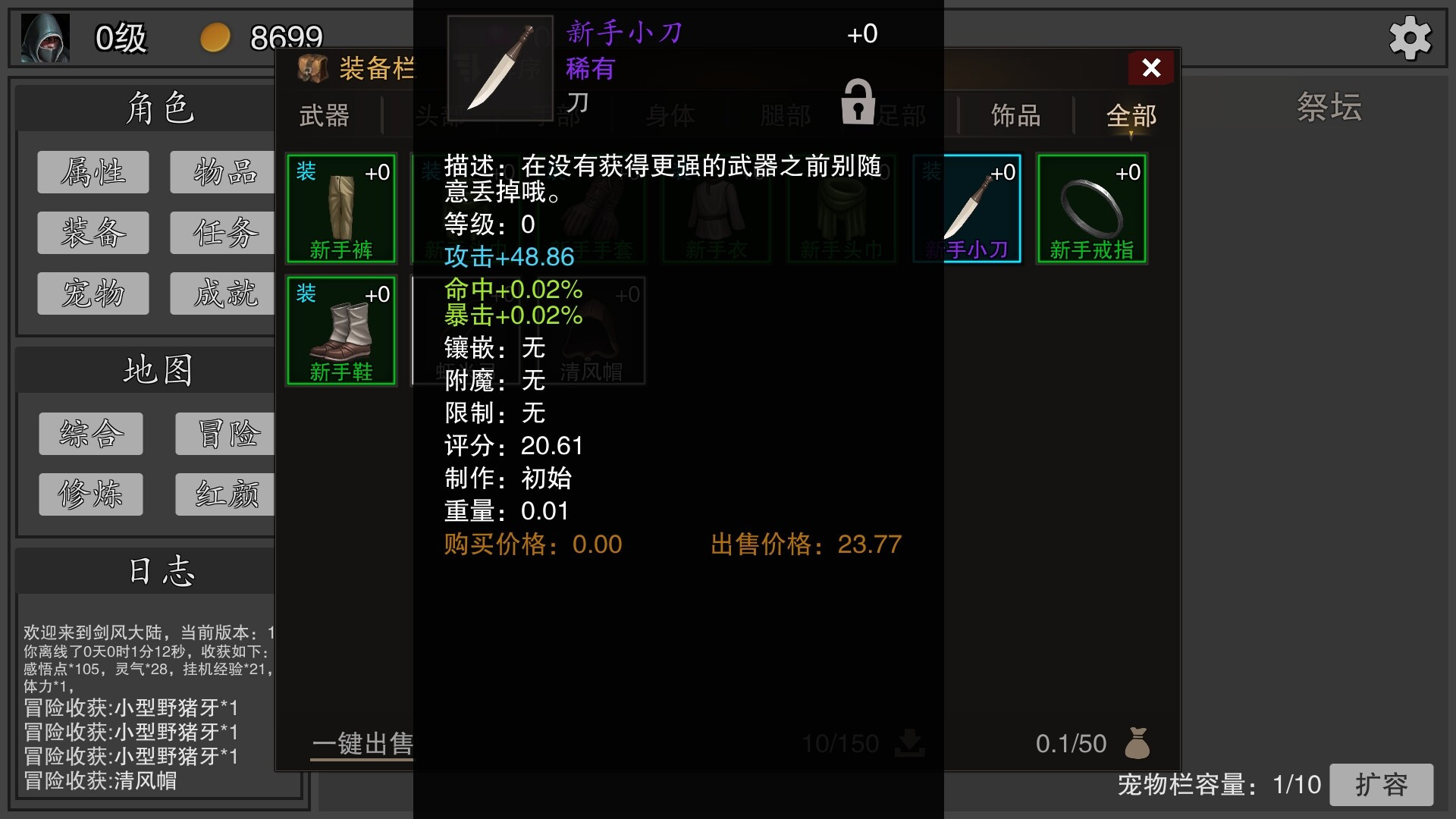Screen dimensions: 1456x819
Task: Open the 全部 tab
Action: pyautogui.click(x=1131, y=115)
